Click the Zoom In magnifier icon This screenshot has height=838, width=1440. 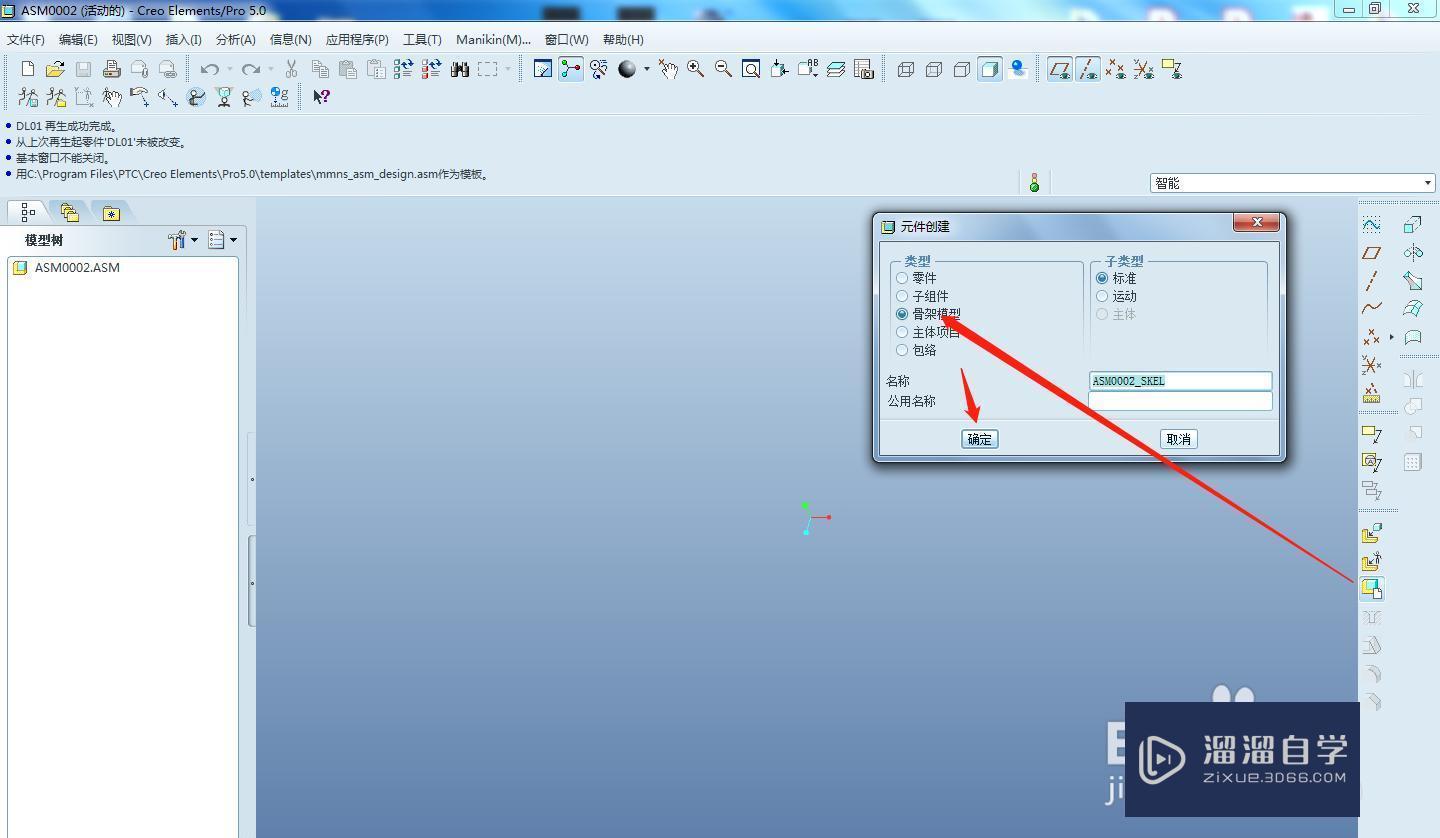(695, 69)
